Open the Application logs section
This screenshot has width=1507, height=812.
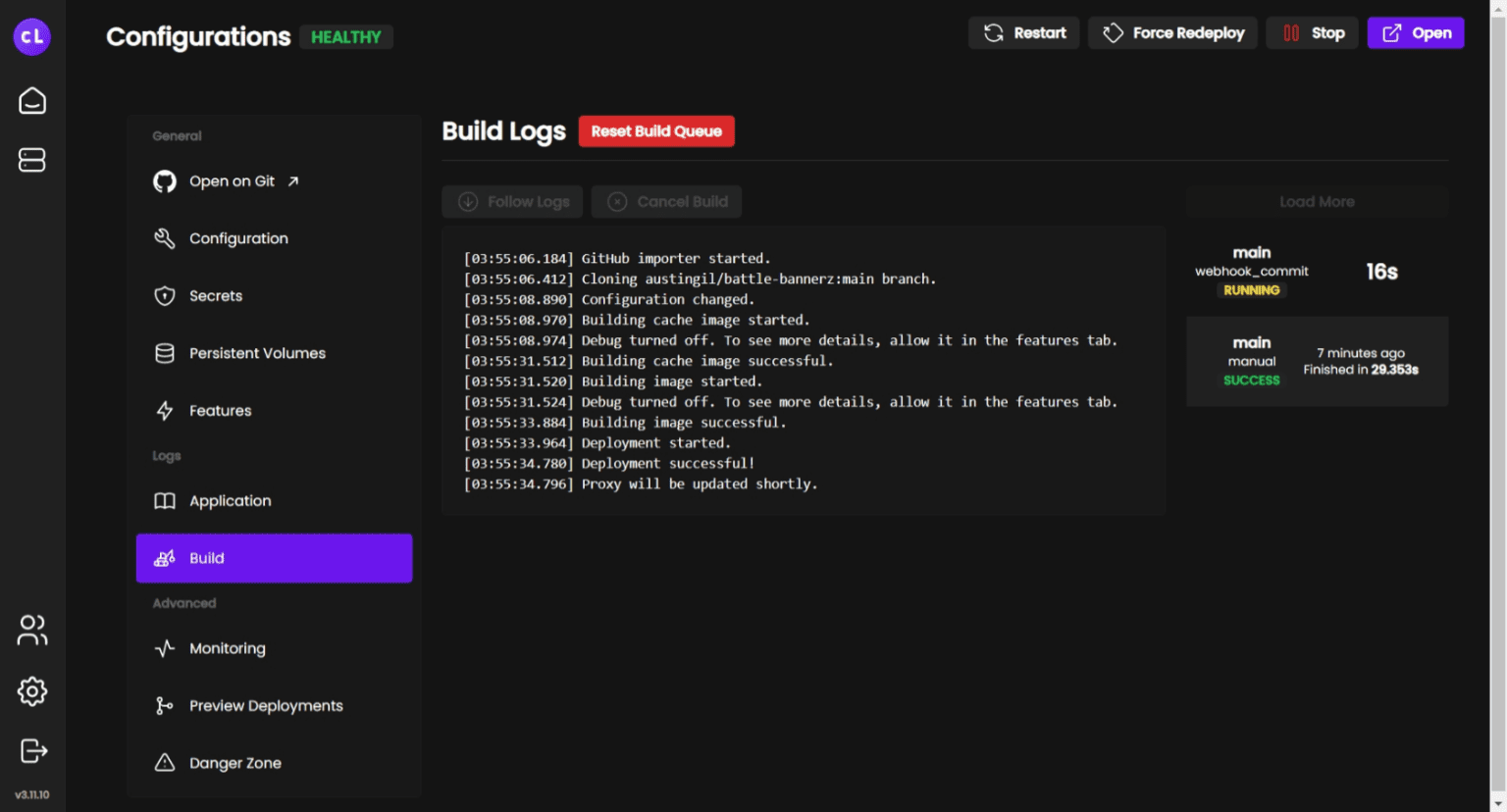[231, 500]
